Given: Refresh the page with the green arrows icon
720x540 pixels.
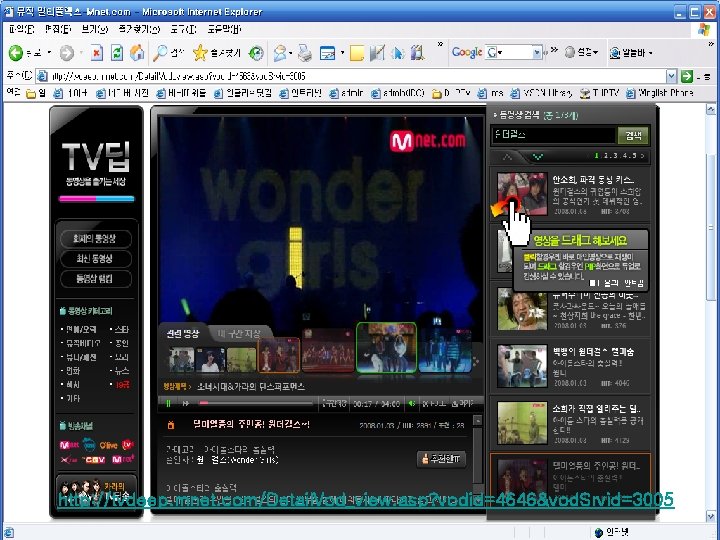Looking at the screenshot, I should tap(117, 53).
